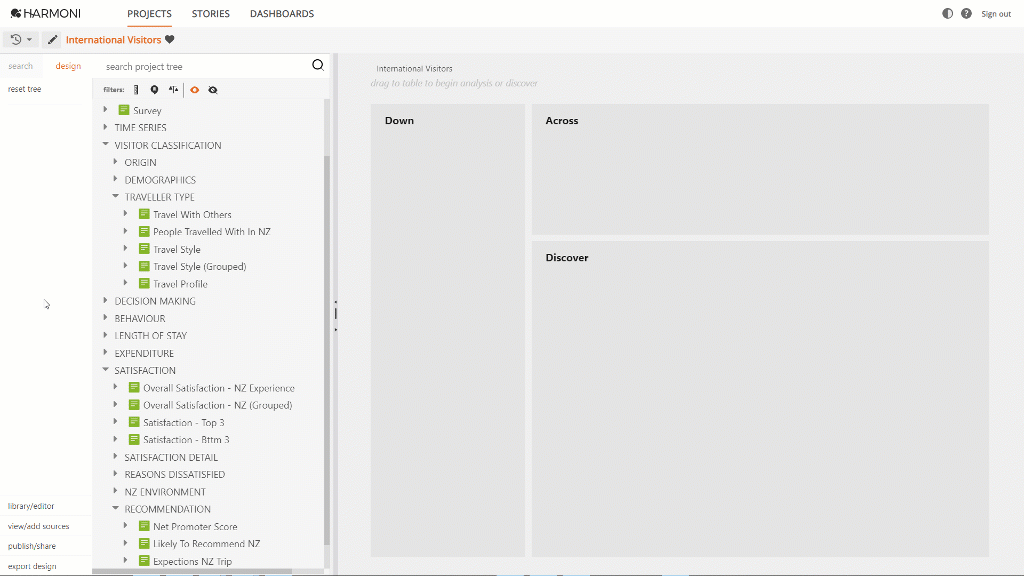
Task: Open view/add sources
Action: click(39, 526)
